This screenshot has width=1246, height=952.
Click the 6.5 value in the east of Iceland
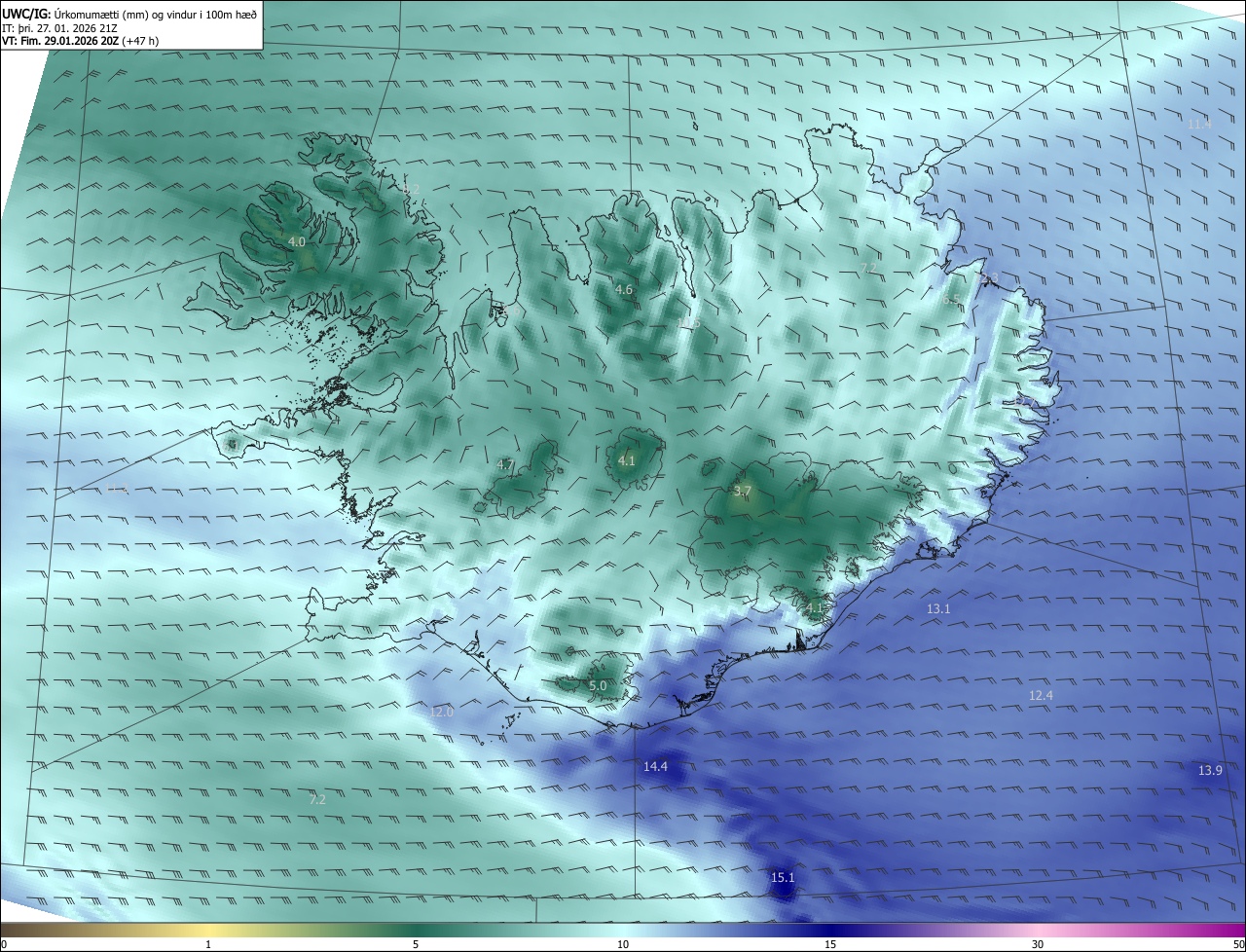(951, 301)
